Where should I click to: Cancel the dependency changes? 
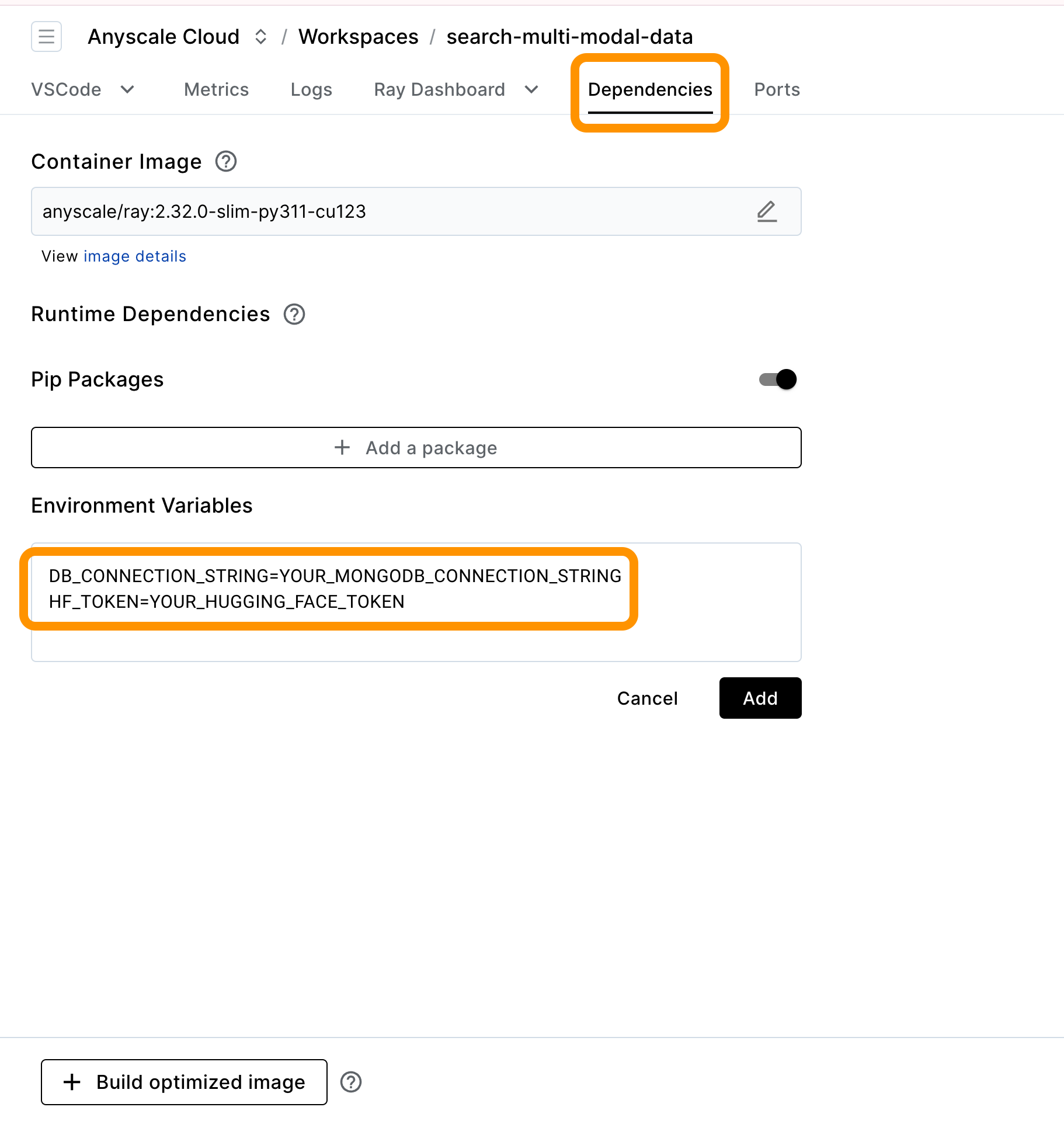(x=647, y=698)
